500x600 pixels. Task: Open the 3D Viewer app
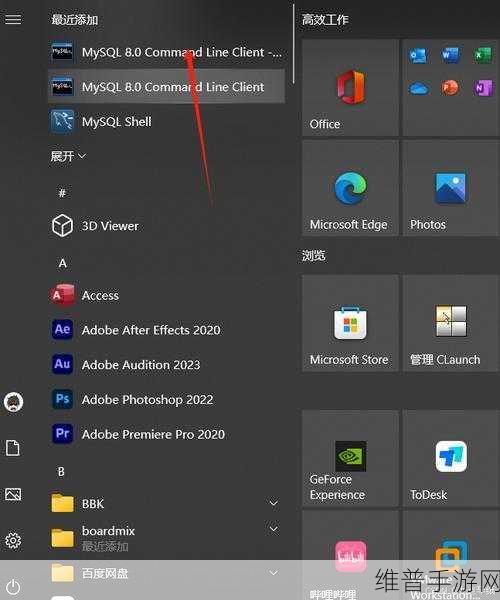[166, 226]
